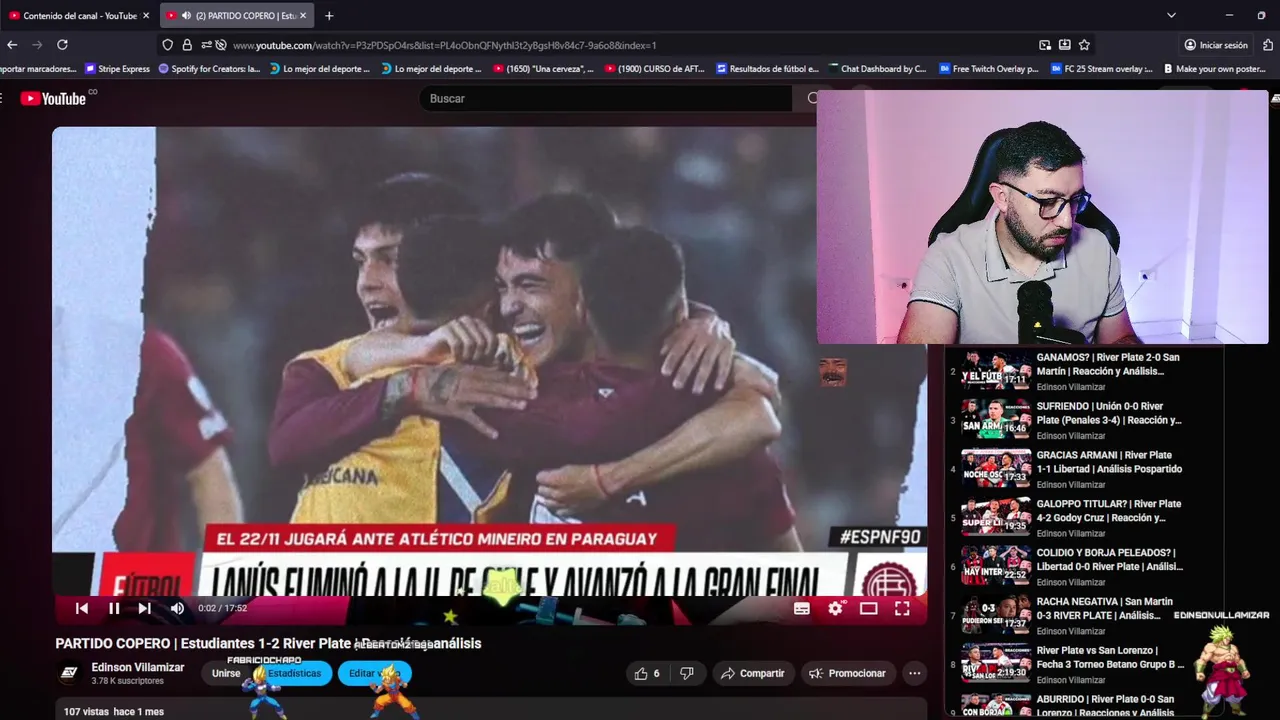View site security padlock info
The width and height of the screenshot is (1280, 720).
[x=187, y=45]
